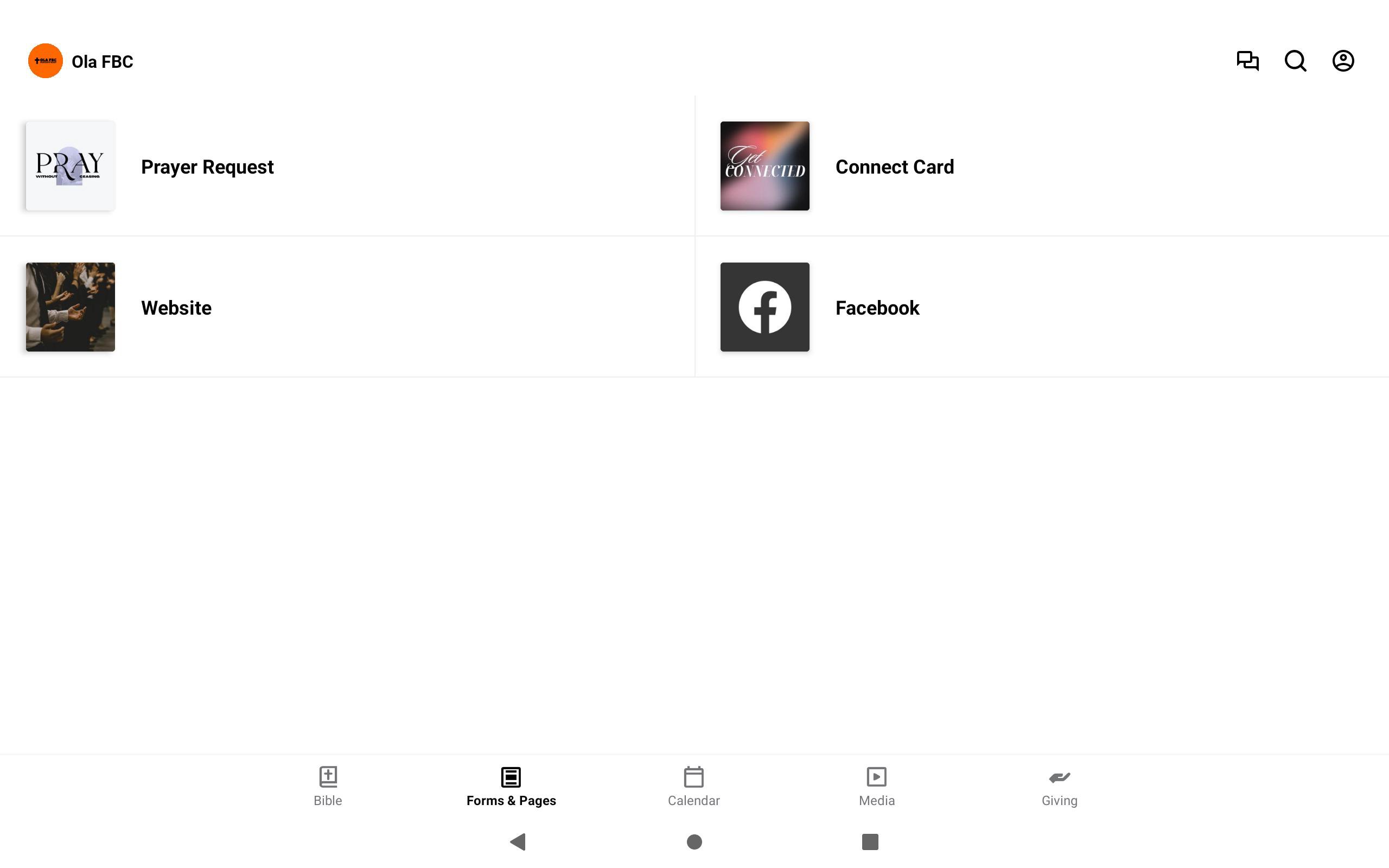Viewport: 1389px width, 868px height.
Task: Open the Website link
Action: [x=347, y=307]
